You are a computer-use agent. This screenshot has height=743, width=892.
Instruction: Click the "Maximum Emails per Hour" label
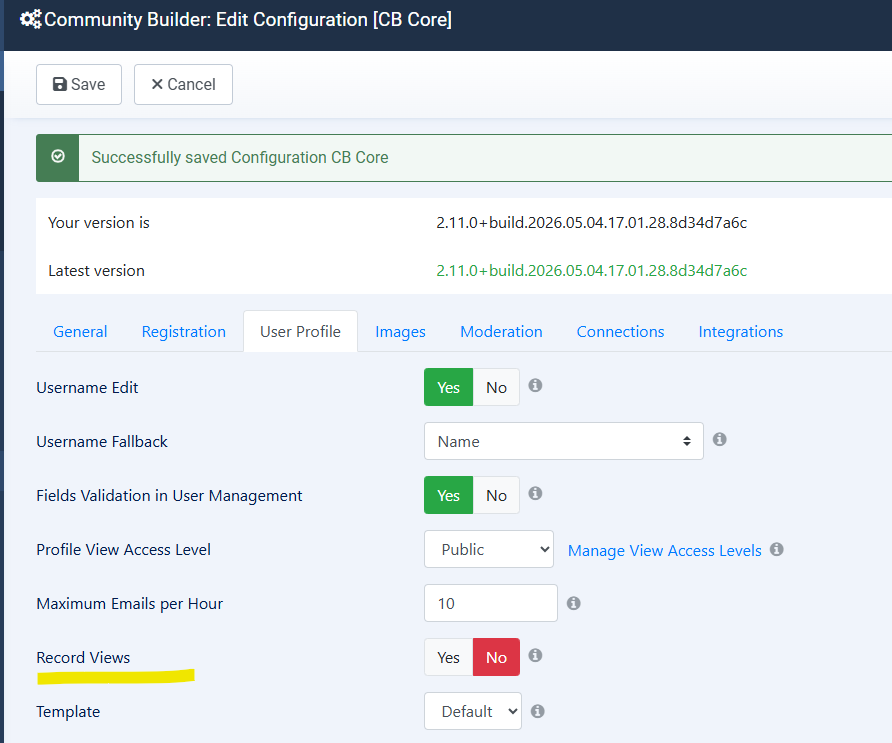[130, 604]
